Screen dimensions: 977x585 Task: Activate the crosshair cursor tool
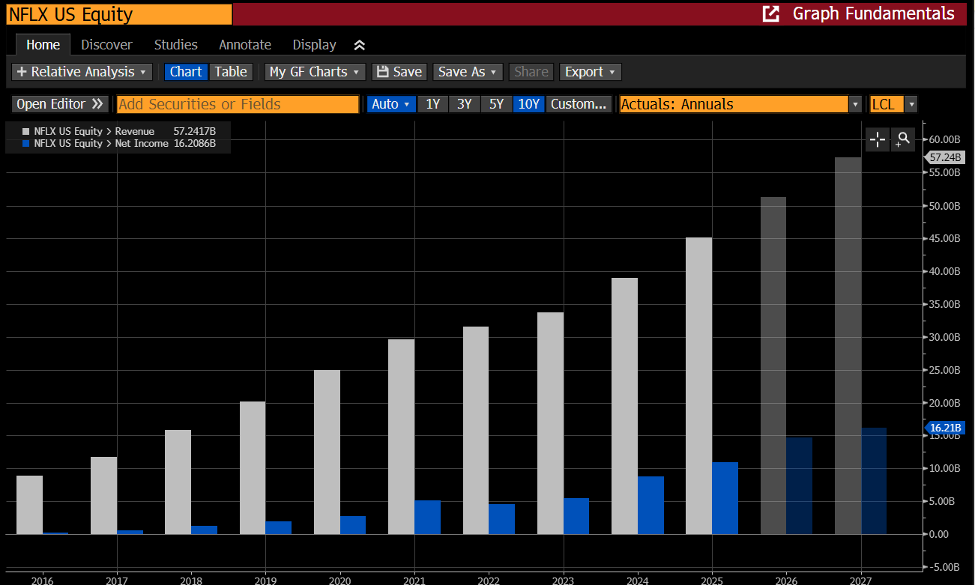coord(877,140)
